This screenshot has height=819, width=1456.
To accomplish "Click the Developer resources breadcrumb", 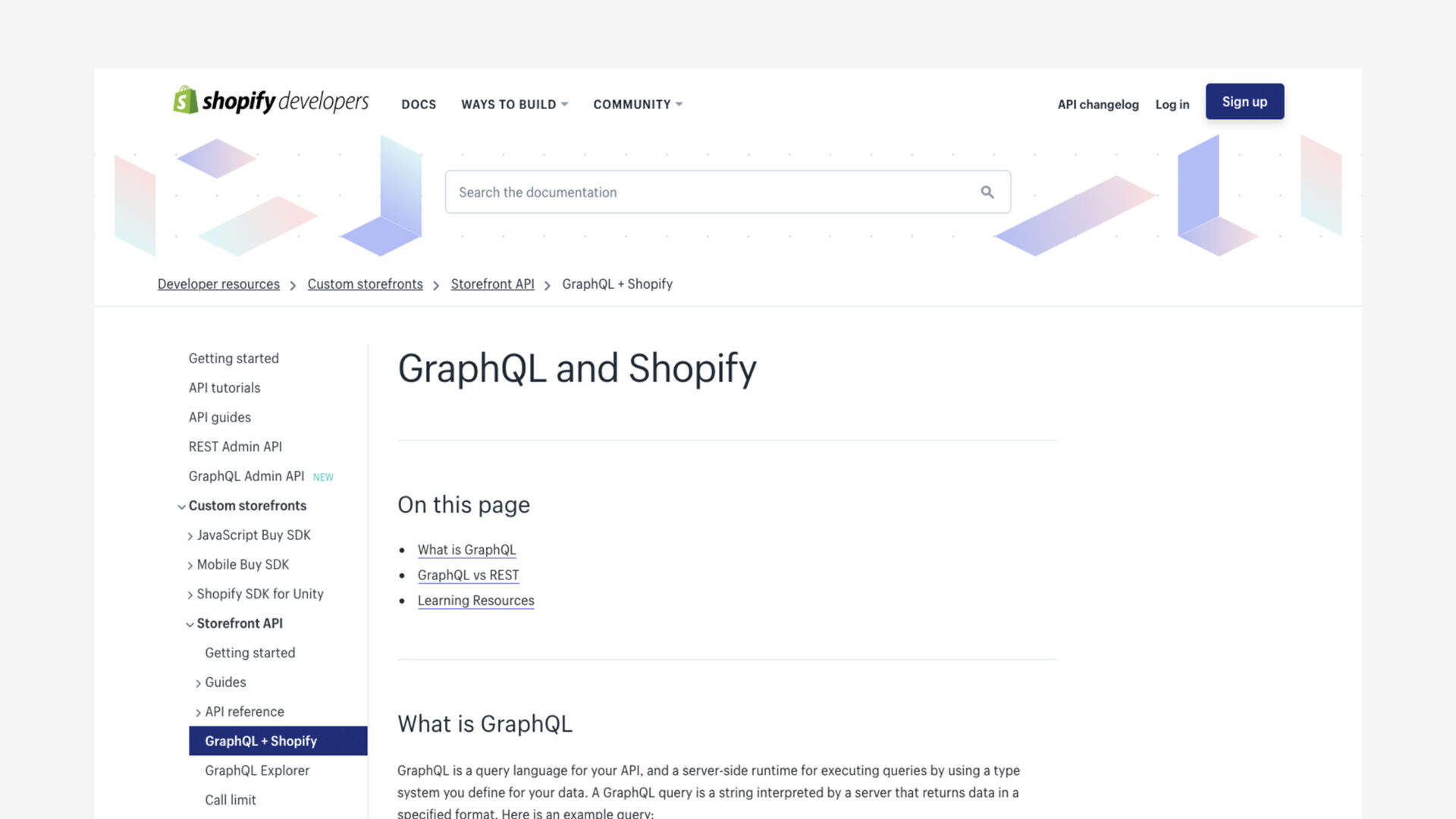I will coord(218,284).
